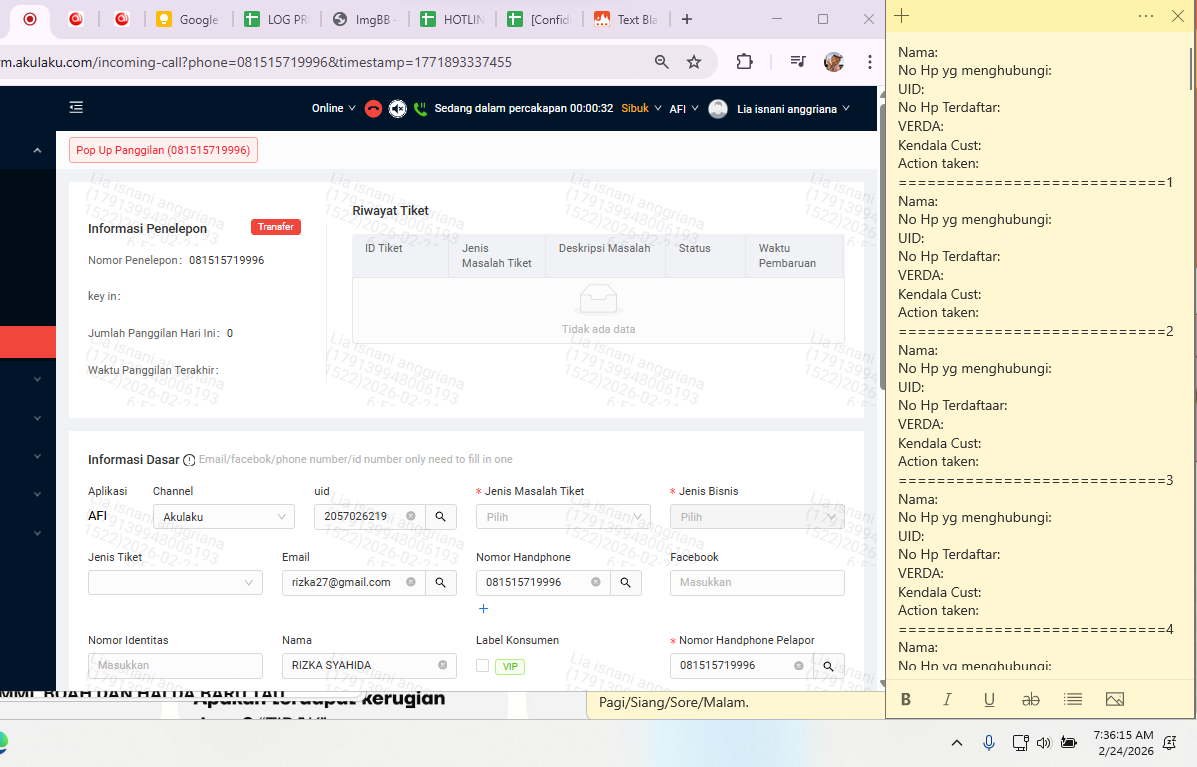Bookmark this page star icon
This screenshot has height=767, width=1197.
tap(693, 62)
